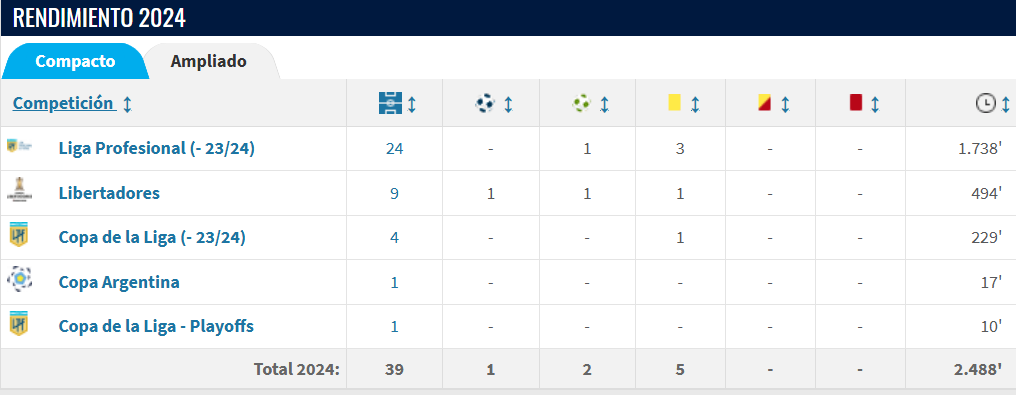Click the minutes played clock icon

[x=986, y=103]
